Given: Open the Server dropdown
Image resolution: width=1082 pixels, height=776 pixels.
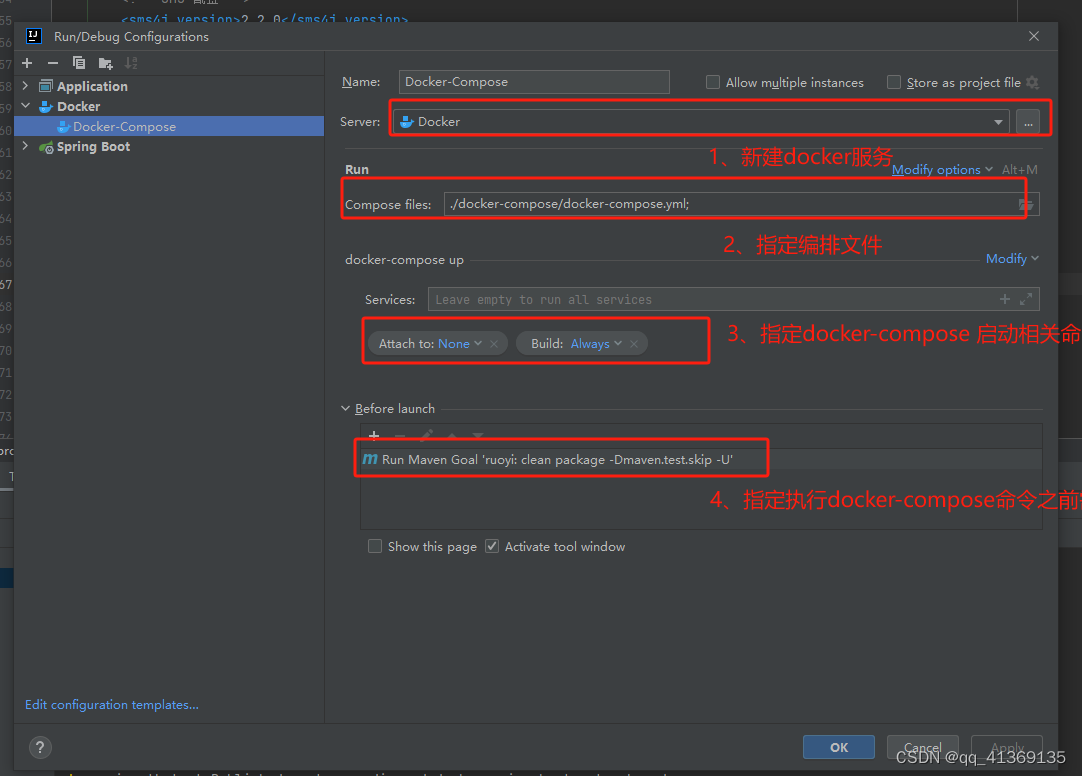Looking at the screenshot, I should 998,121.
